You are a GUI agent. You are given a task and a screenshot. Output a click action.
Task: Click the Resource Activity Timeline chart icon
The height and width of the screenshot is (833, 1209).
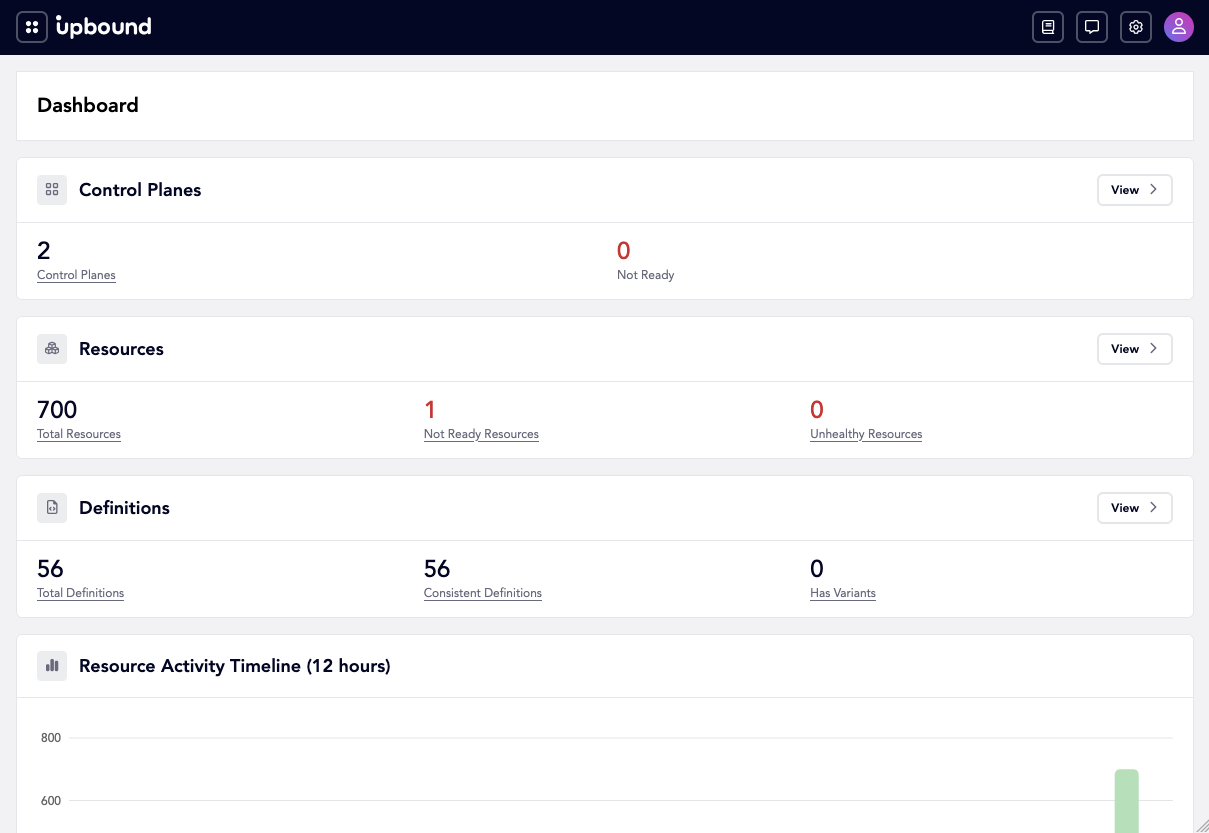52,666
